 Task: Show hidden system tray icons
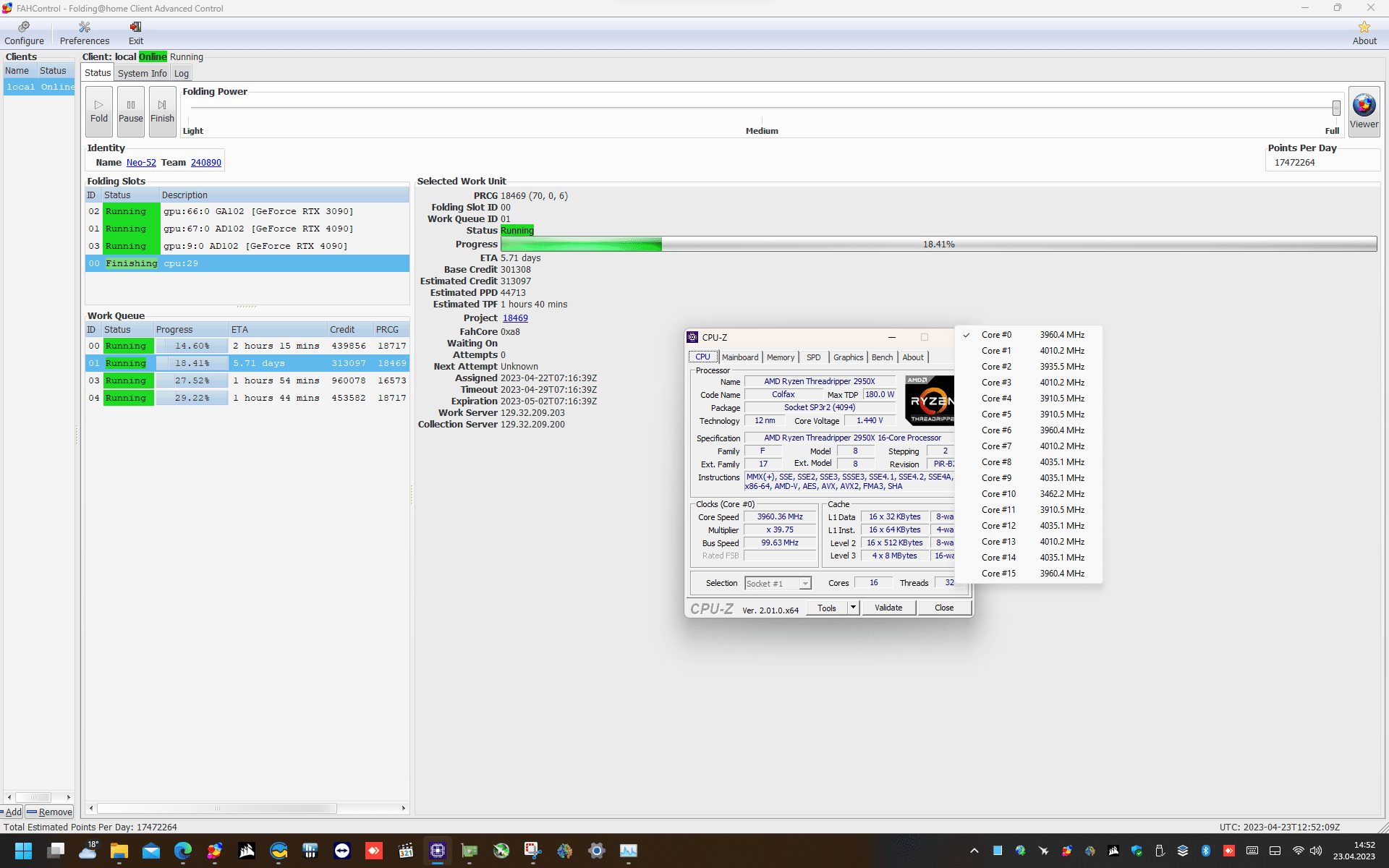coord(974,851)
